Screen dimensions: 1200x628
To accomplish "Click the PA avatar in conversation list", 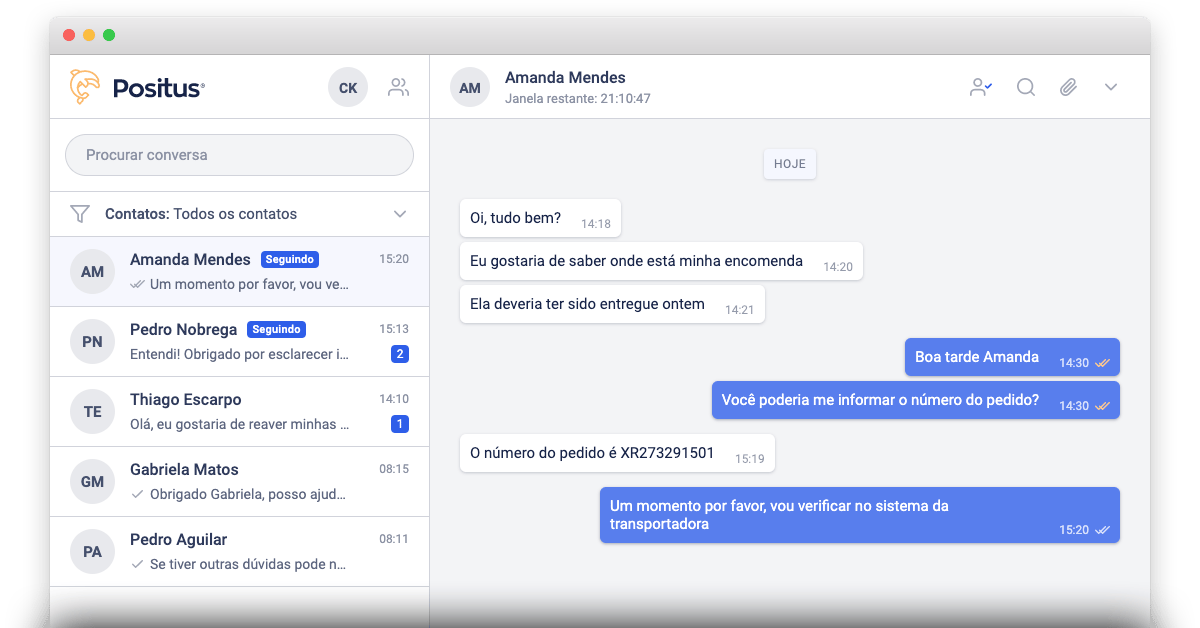I will (x=92, y=552).
